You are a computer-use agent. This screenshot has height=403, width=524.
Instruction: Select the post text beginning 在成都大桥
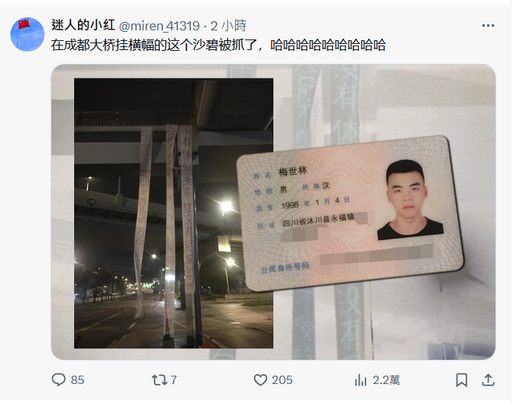[219, 45]
